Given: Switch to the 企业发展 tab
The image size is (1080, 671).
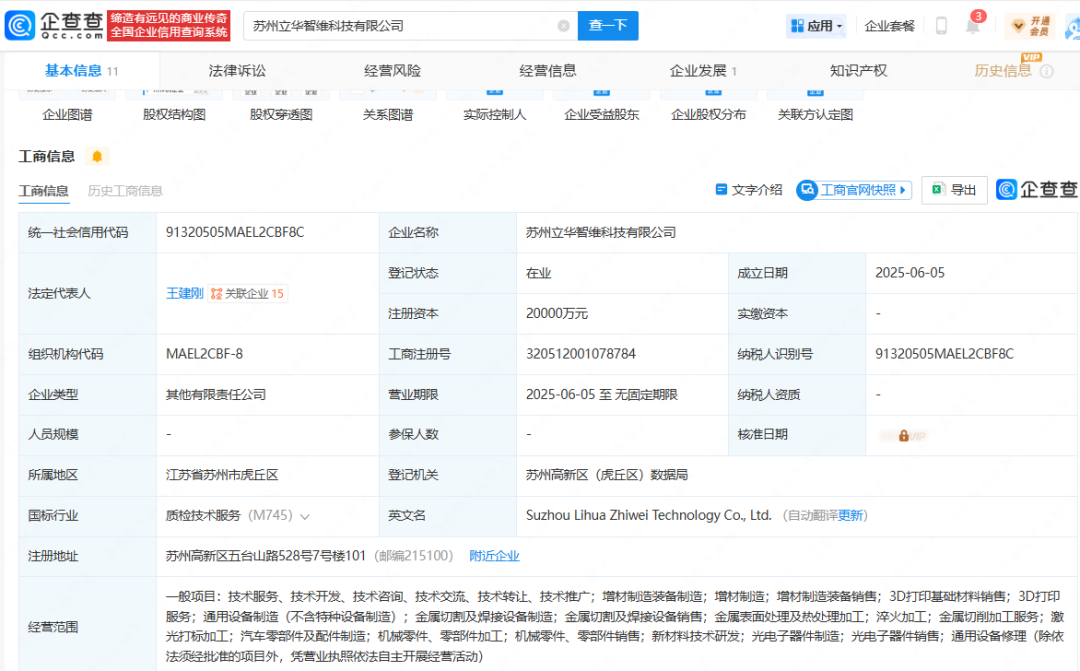Looking at the screenshot, I should click(x=703, y=70).
